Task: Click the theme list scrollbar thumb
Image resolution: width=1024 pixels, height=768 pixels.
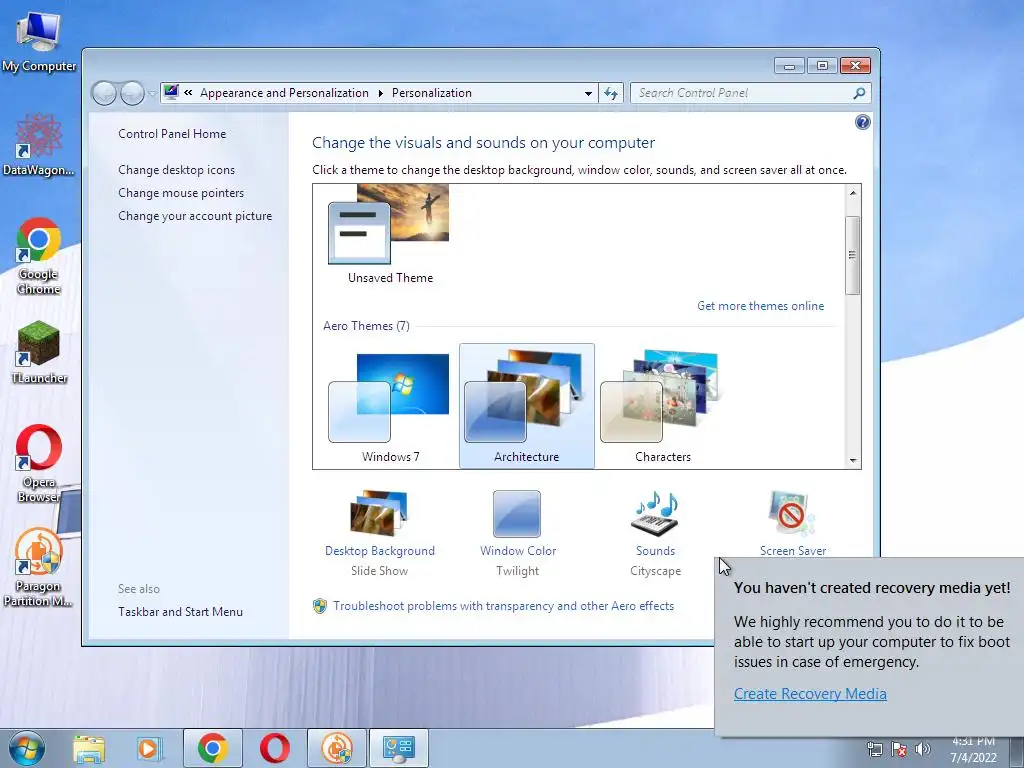Action: [852, 255]
